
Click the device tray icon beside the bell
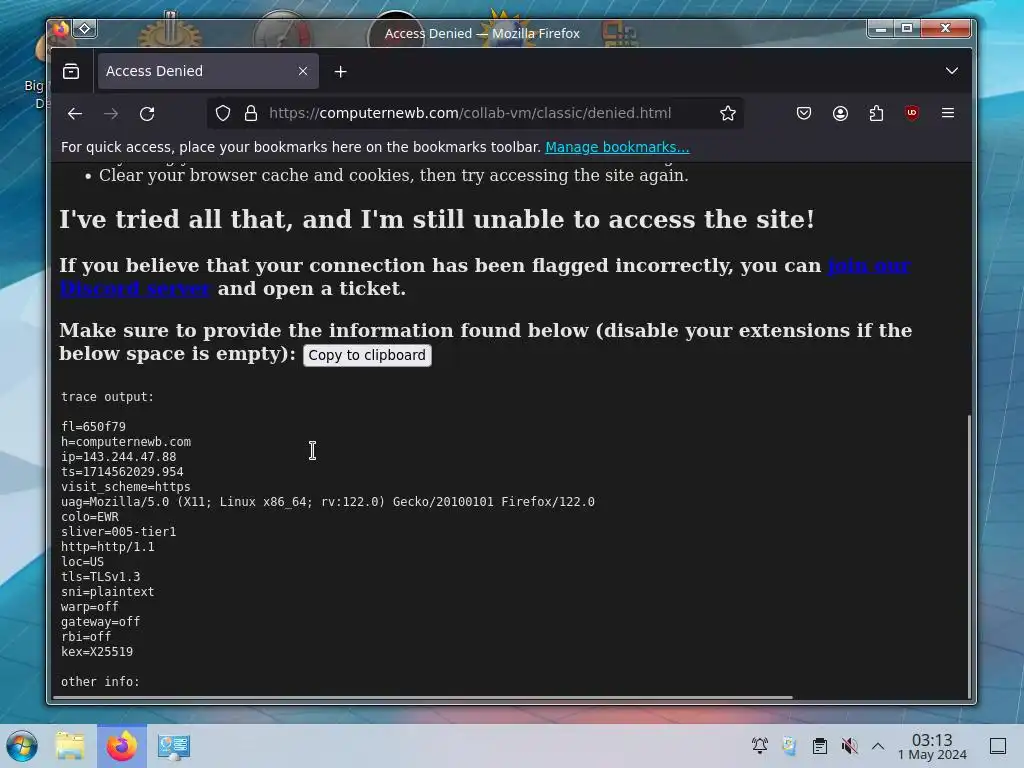tap(790, 746)
